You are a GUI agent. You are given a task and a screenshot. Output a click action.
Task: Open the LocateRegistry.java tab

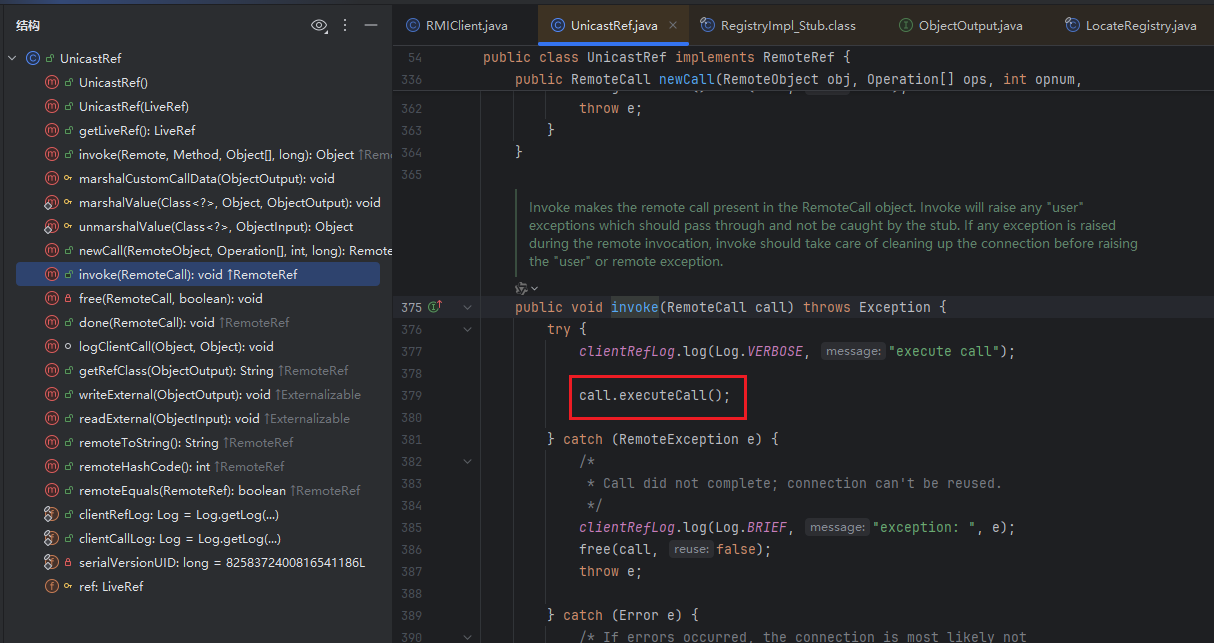pyautogui.click(x=1140, y=25)
